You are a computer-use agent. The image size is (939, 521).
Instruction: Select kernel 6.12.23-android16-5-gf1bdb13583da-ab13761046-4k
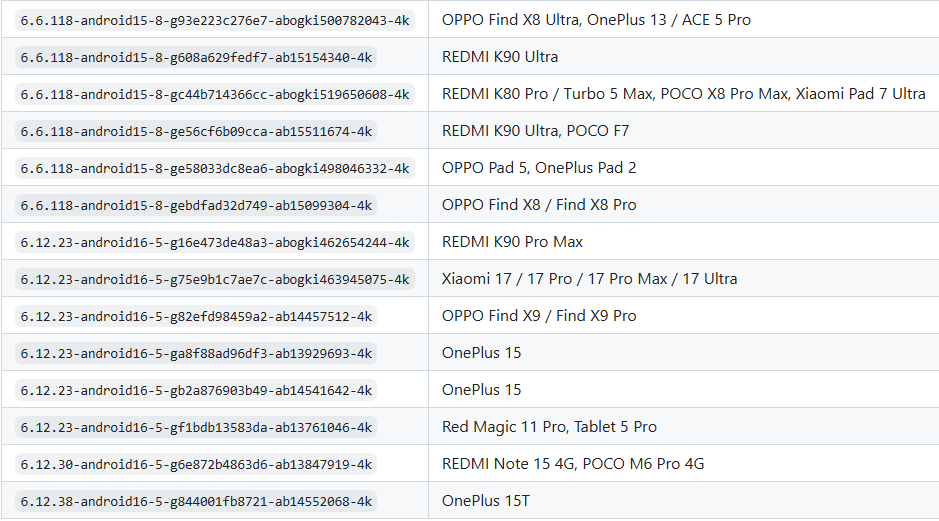click(196, 428)
